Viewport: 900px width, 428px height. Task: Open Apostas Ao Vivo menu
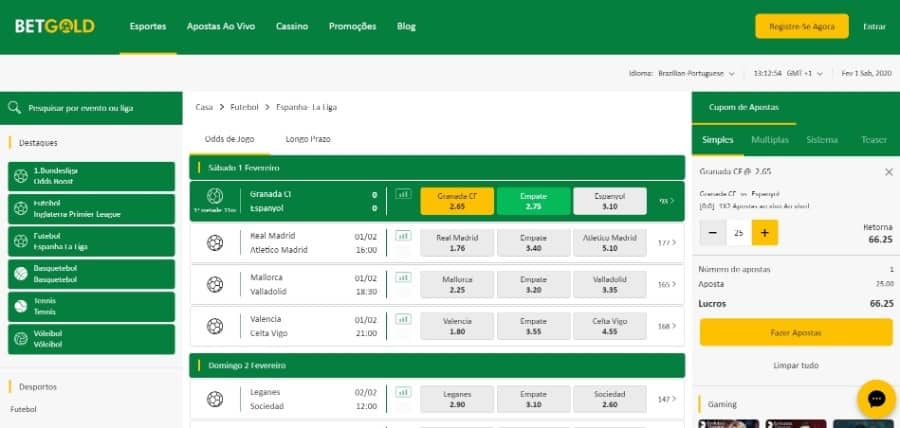click(221, 26)
